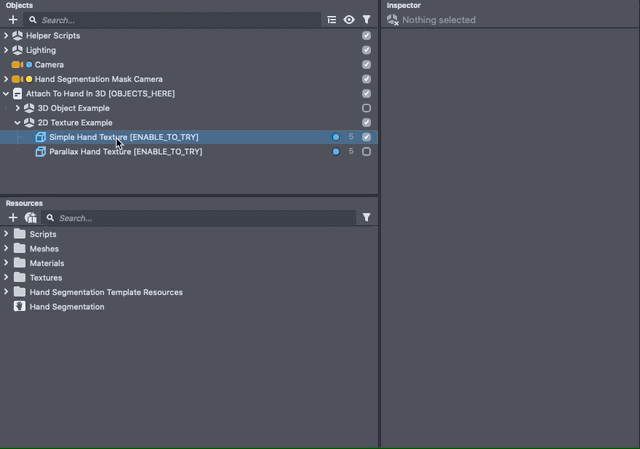Expand the Helper Scripts group
Image resolution: width=640 pixels, height=449 pixels.
coord(6,36)
